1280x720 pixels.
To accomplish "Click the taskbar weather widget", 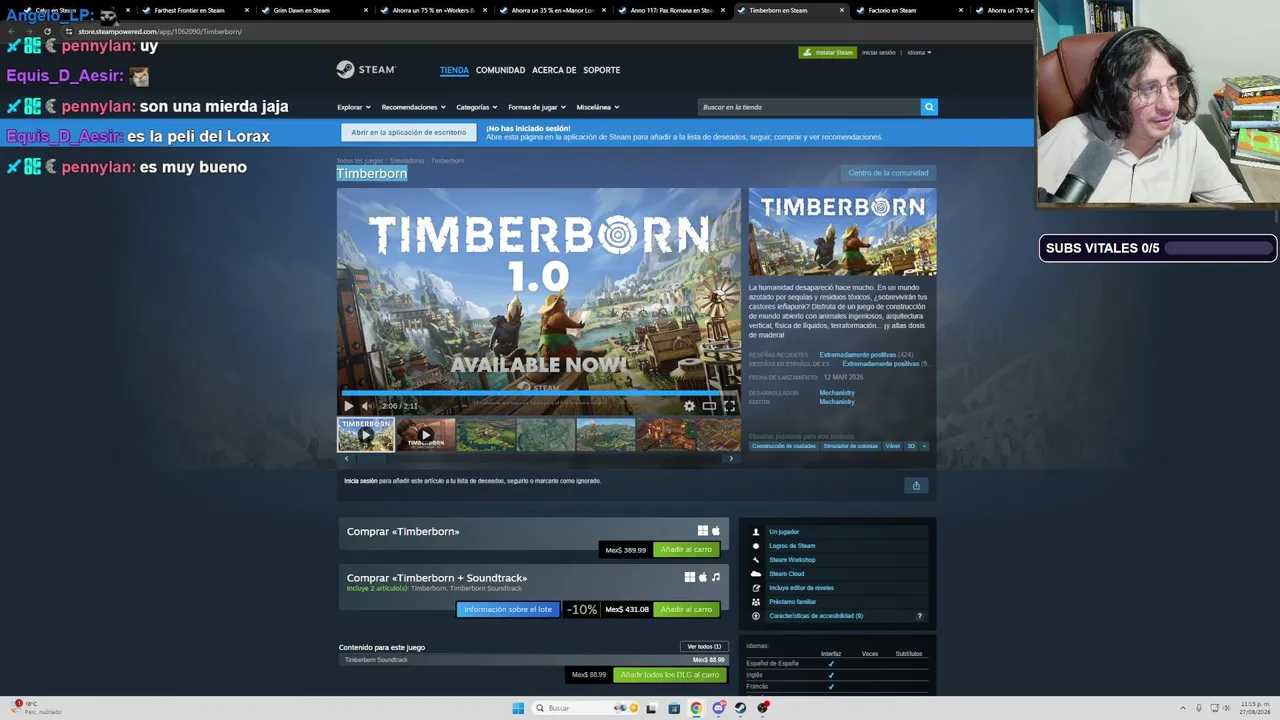I will (x=37, y=708).
